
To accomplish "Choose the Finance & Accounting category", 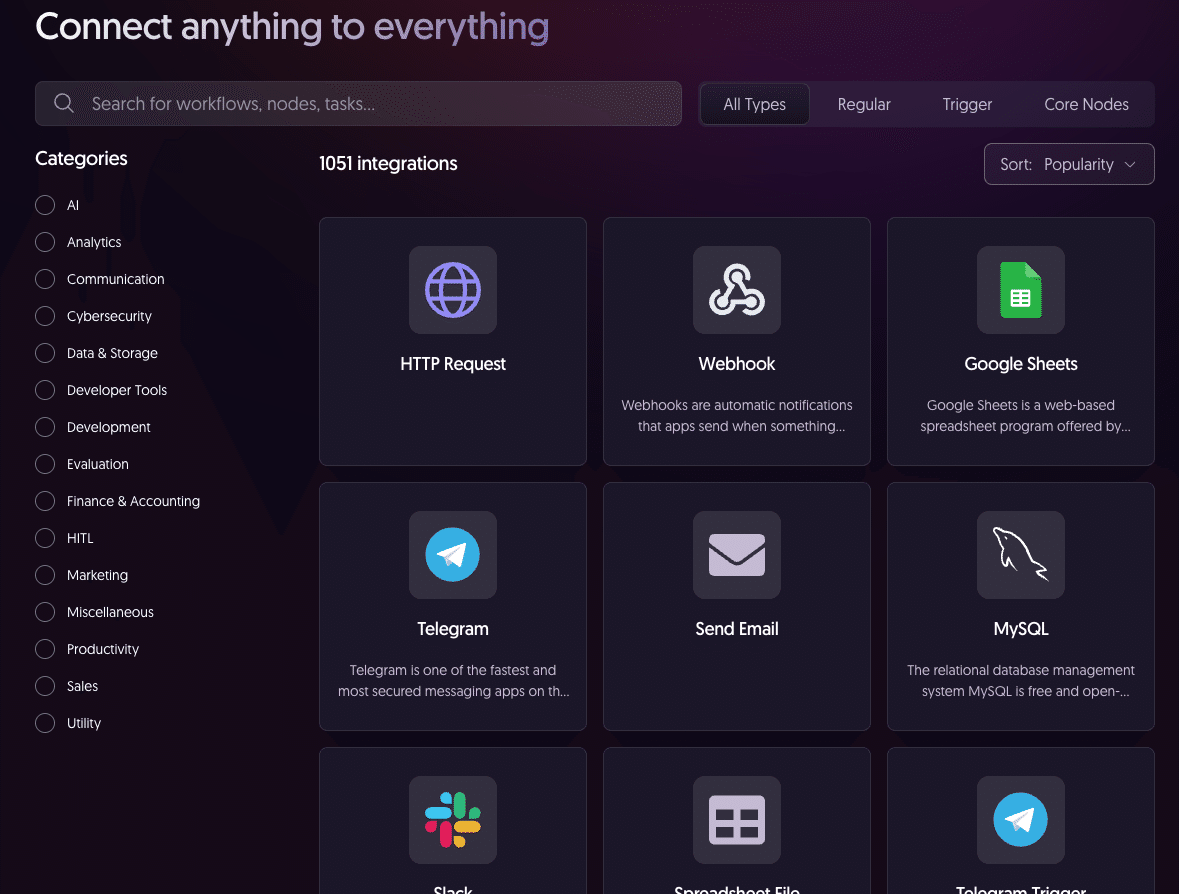I will pyautogui.click(x=45, y=501).
